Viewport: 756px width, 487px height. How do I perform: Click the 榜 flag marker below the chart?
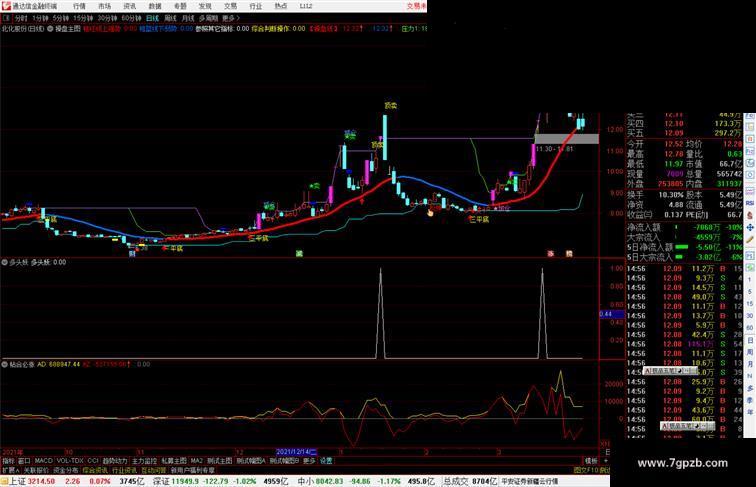pyautogui.click(x=569, y=253)
